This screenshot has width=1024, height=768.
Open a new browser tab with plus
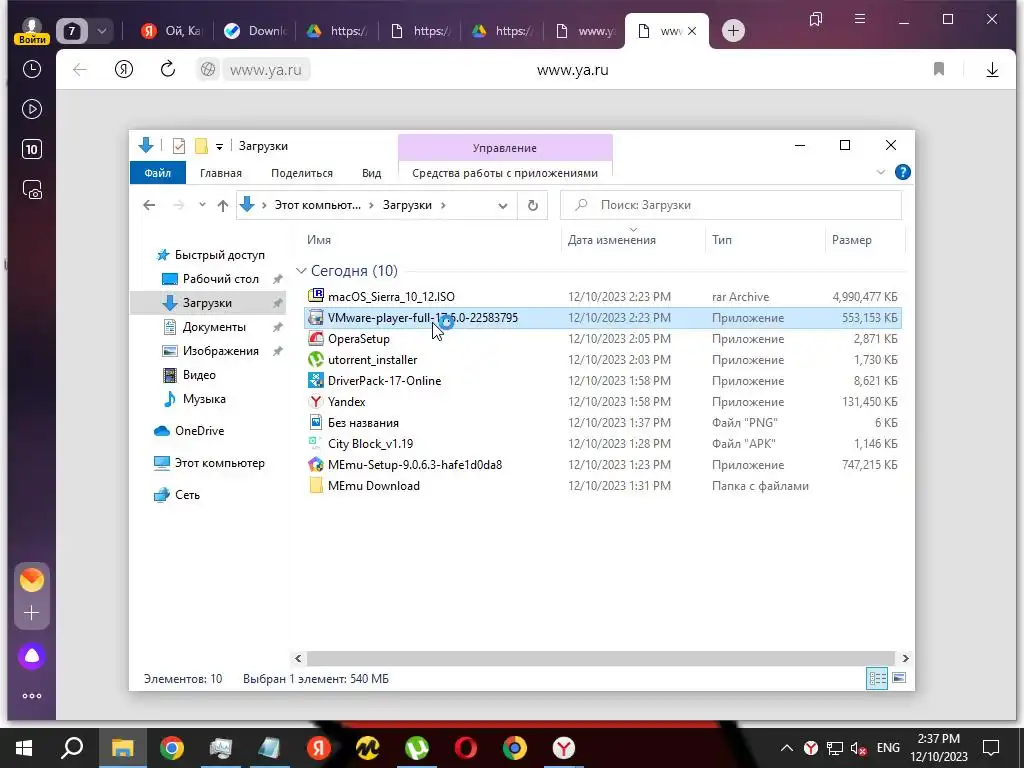point(733,30)
